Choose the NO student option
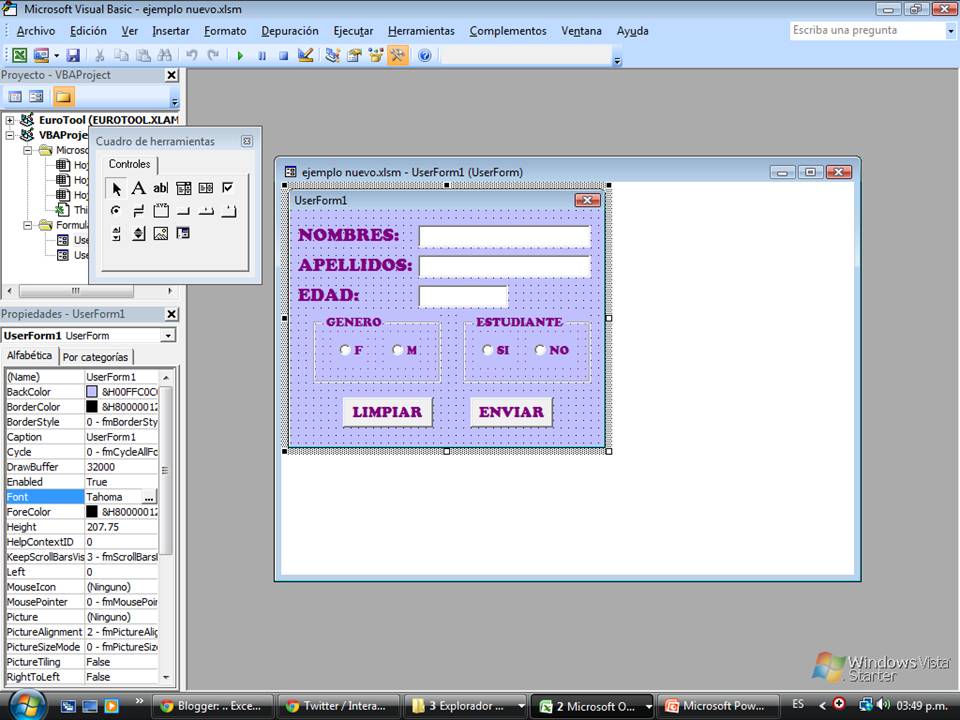The height and width of the screenshot is (720, 960). (540, 350)
